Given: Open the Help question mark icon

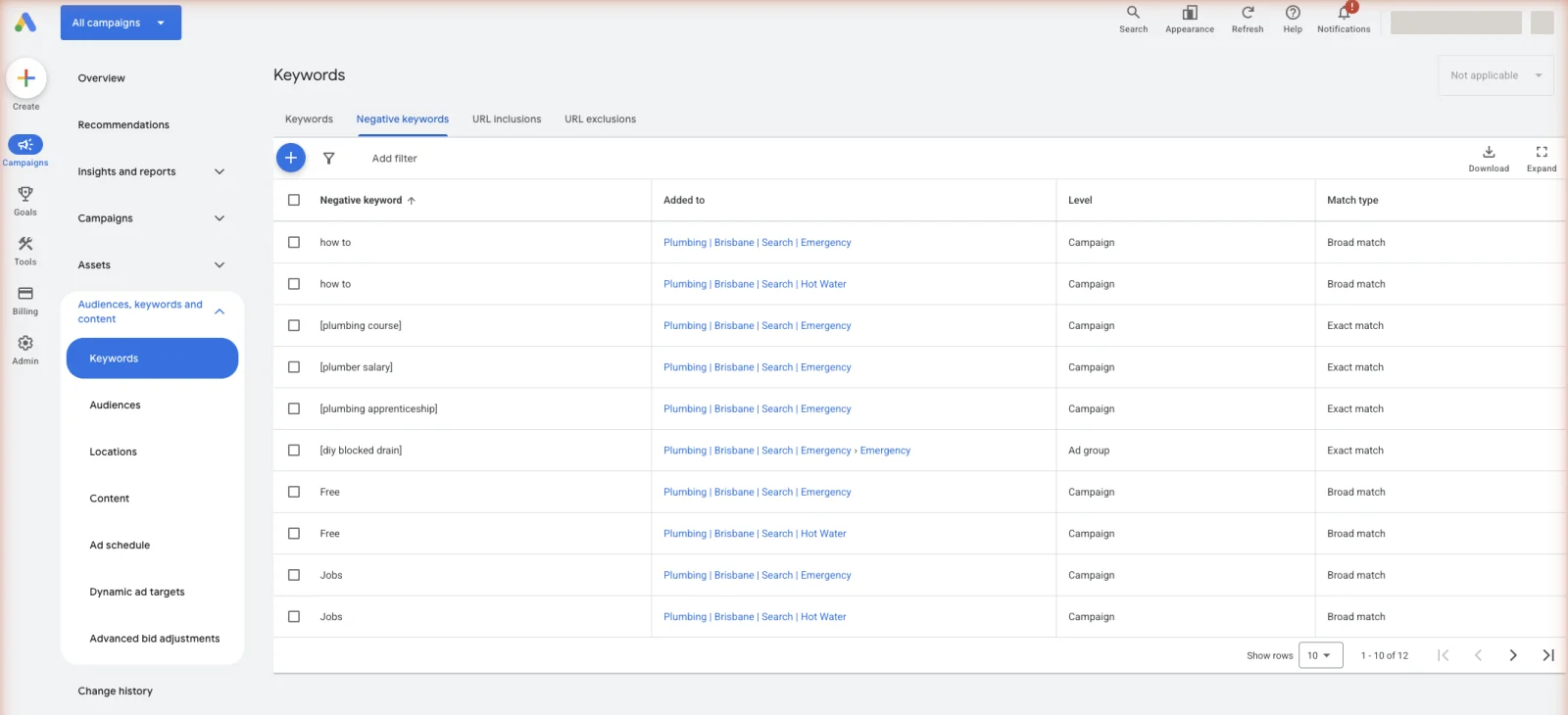Looking at the screenshot, I should [1293, 13].
